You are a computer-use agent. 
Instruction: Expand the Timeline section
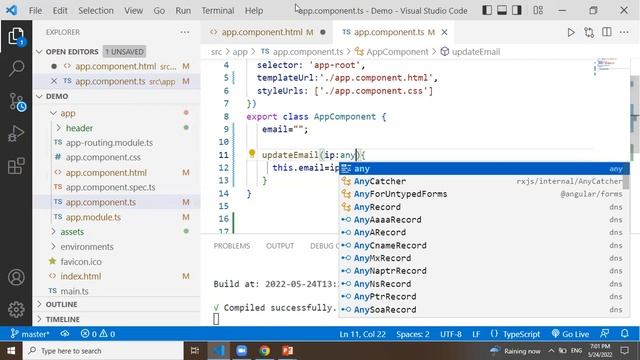pos(40,319)
